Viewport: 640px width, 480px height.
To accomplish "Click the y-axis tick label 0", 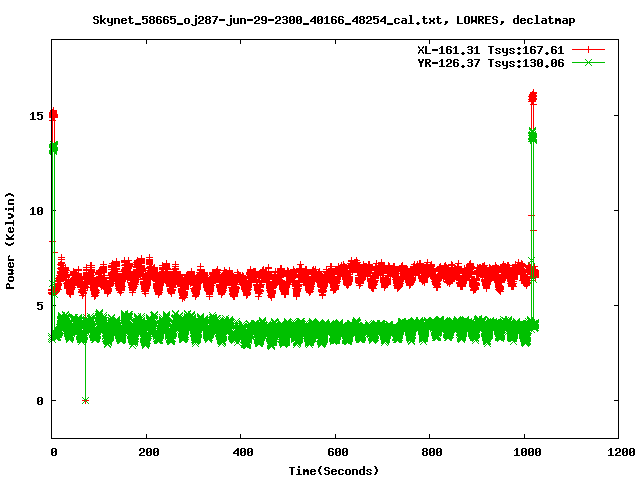I will pos(40,401).
